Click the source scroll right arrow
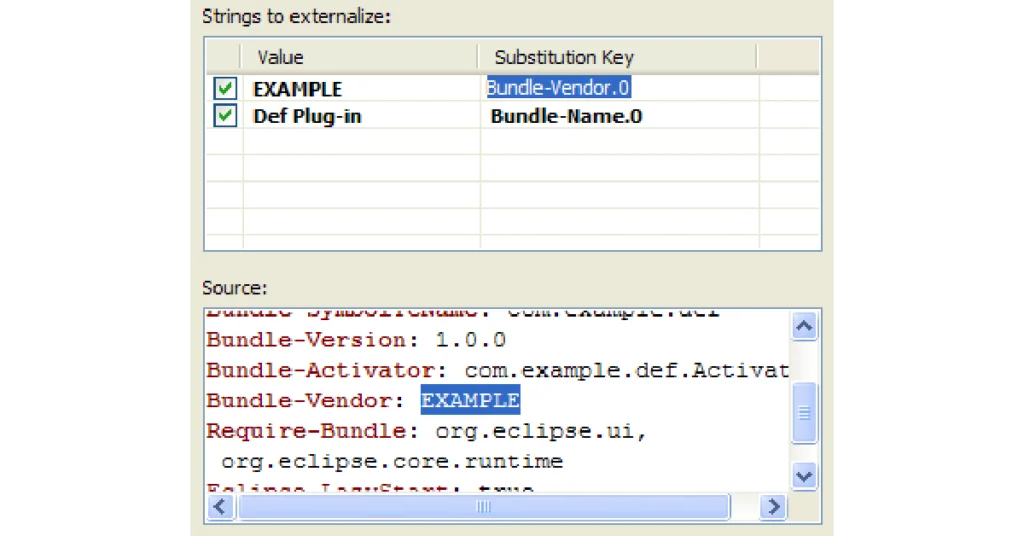Viewport: 1024px width, 536px height. [774, 507]
